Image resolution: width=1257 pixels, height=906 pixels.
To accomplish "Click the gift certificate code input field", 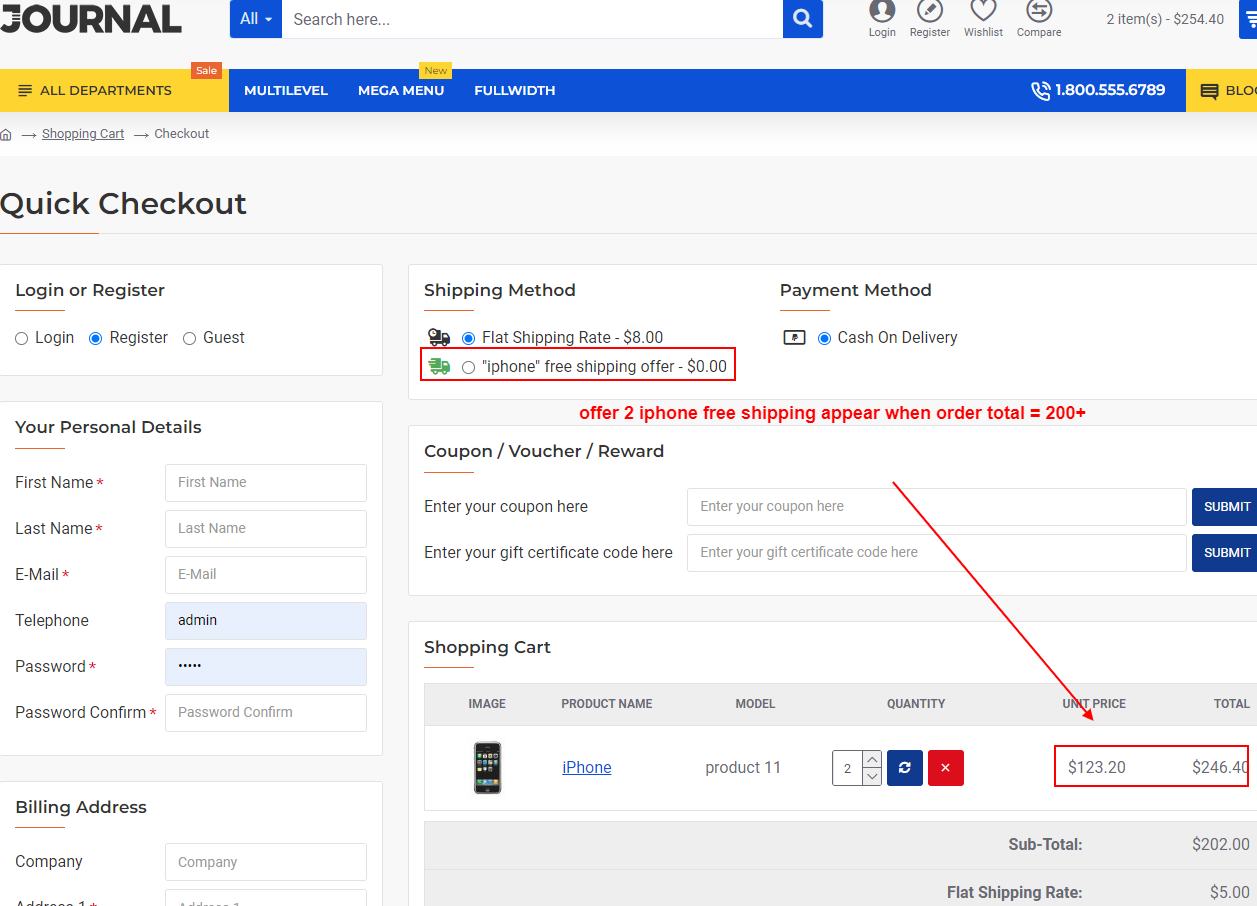I will pos(937,553).
